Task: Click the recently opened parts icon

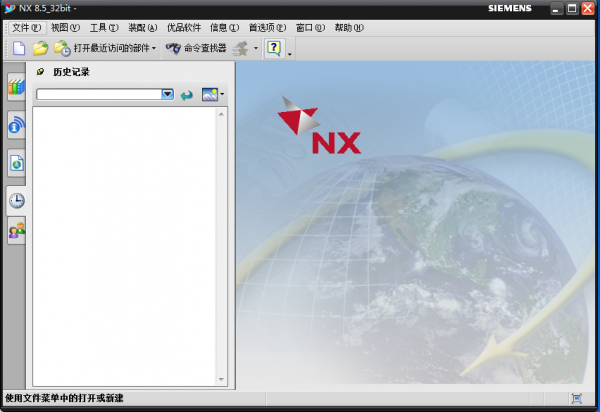Action: (x=62, y=49)
